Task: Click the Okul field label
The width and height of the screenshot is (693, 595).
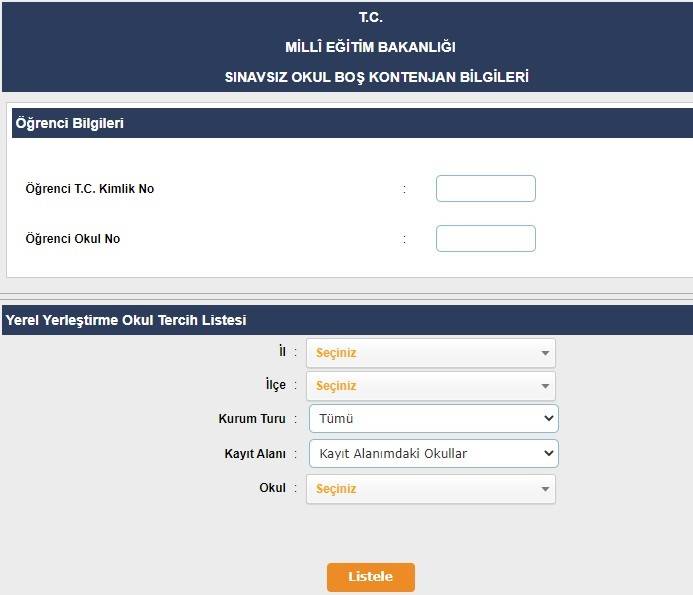Action: tap(272, 489)
